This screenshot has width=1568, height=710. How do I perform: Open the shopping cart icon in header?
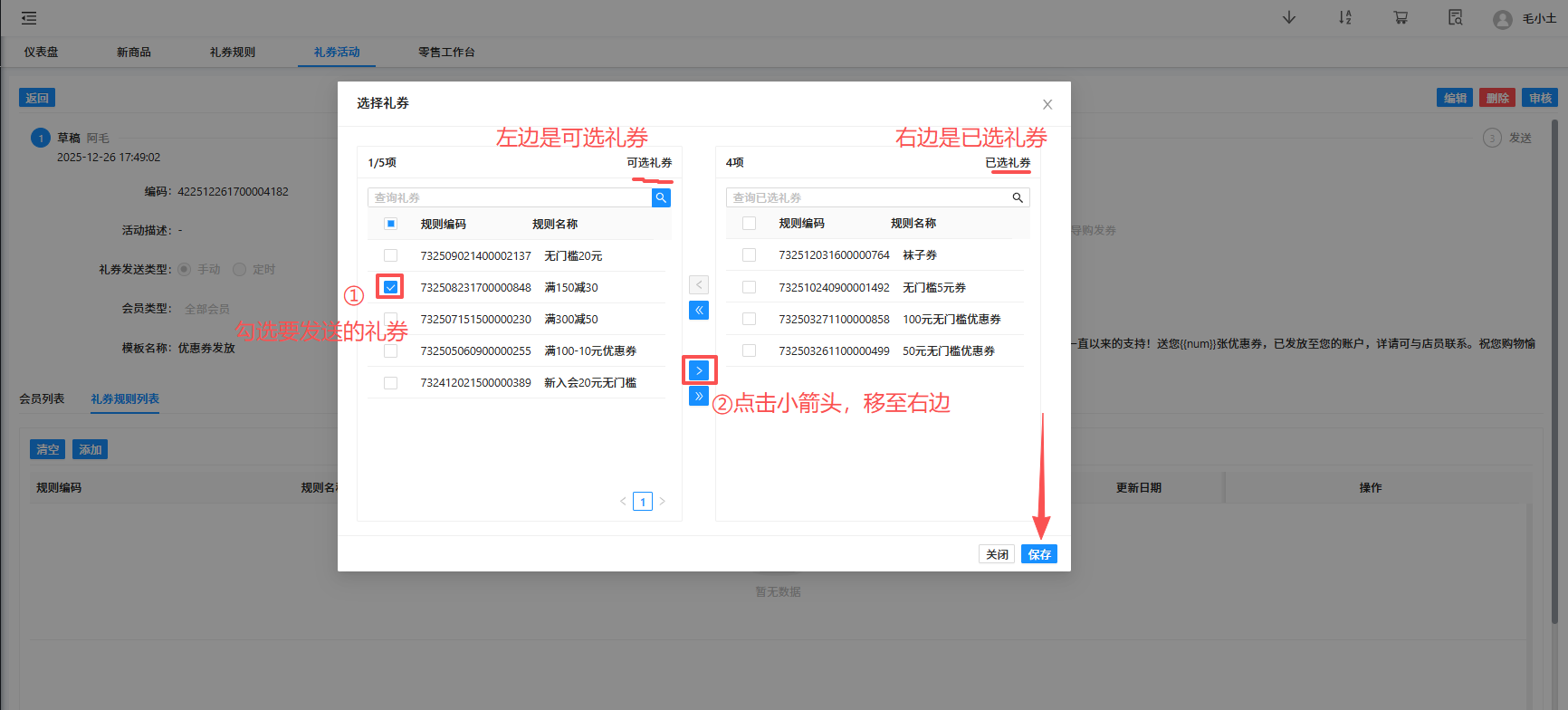point(1401,18)
